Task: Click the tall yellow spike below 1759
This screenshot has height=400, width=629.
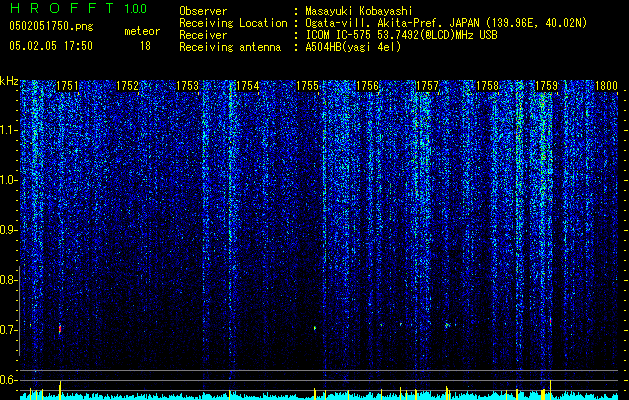Action: (x=550, y=390)
